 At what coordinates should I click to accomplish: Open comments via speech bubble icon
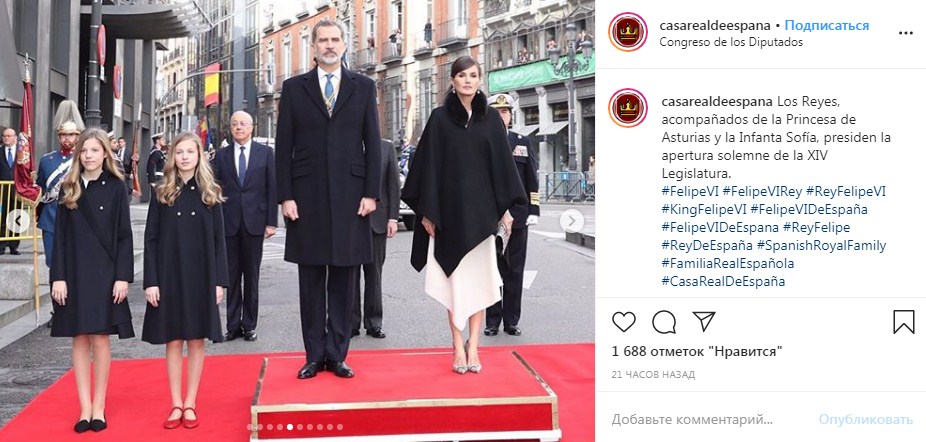coord(664,322)
